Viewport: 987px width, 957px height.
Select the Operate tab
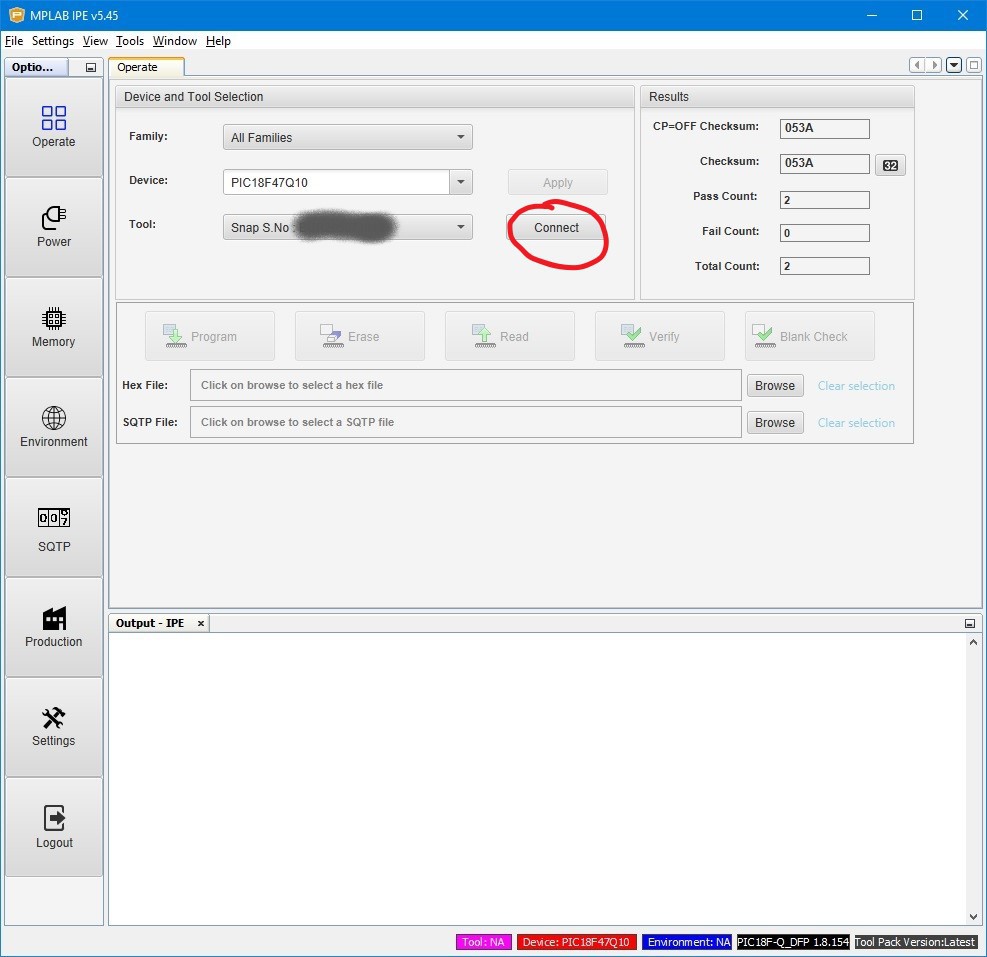[x=146, y=67]
